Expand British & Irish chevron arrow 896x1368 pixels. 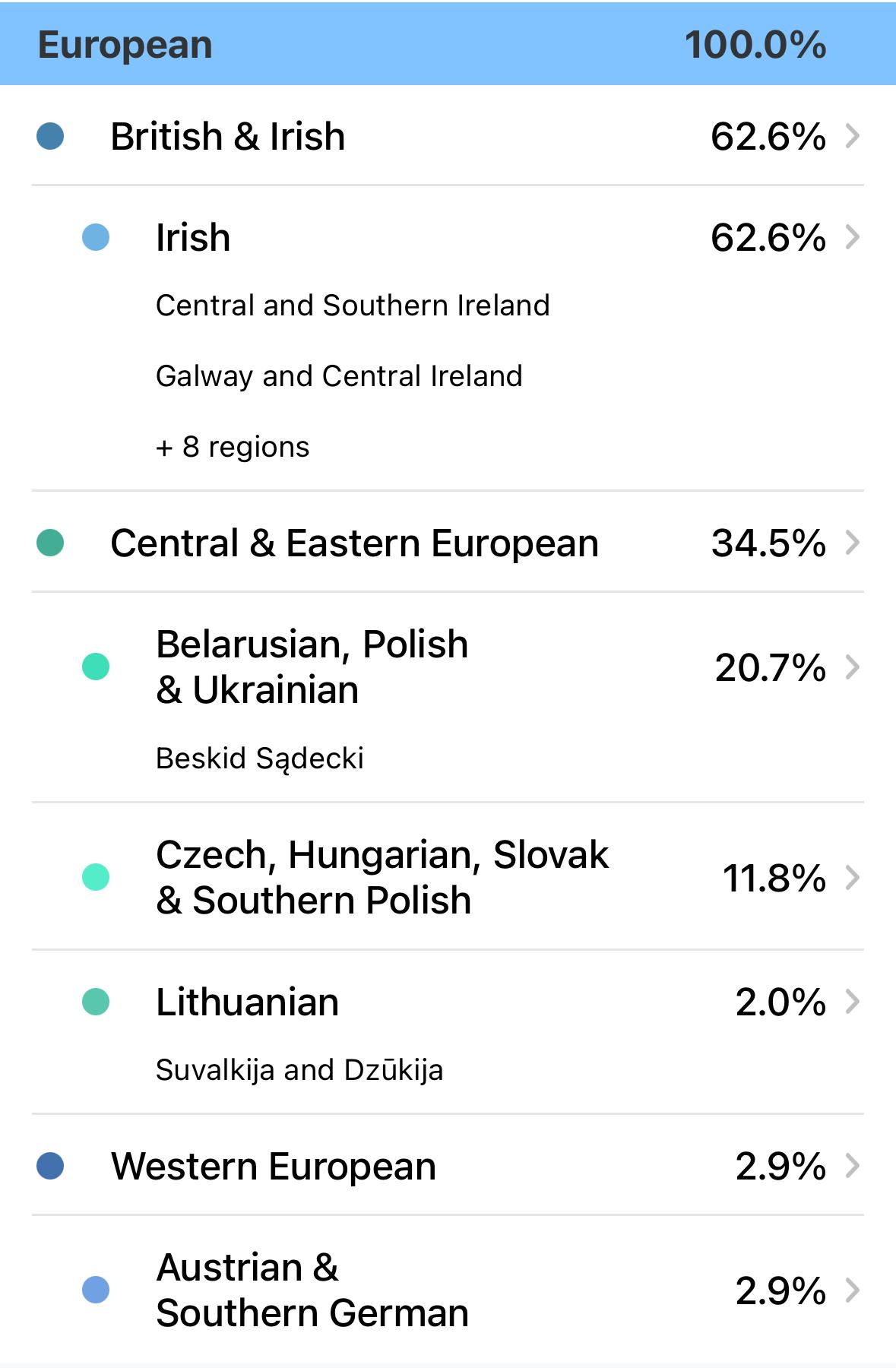(x=853, y=137)
